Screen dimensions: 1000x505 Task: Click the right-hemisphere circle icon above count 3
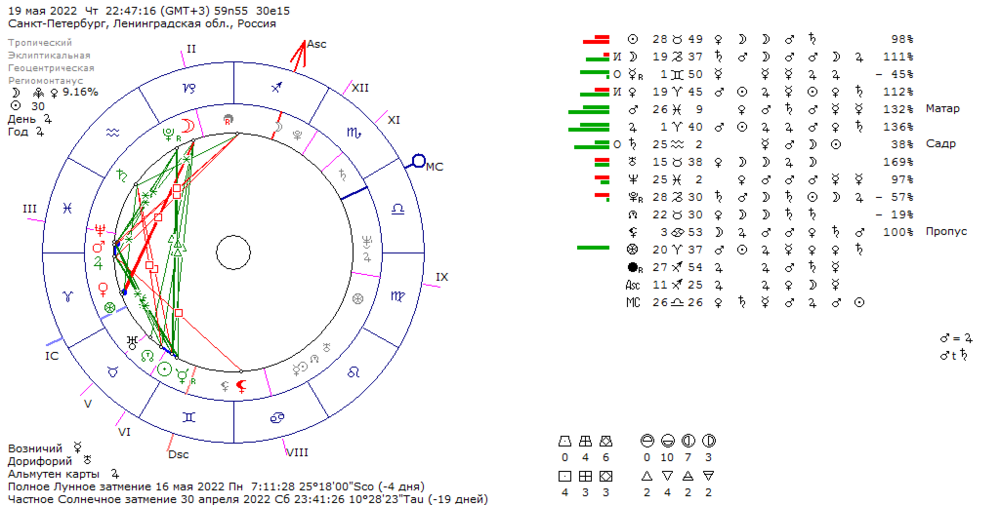click(x=709, y=441)
